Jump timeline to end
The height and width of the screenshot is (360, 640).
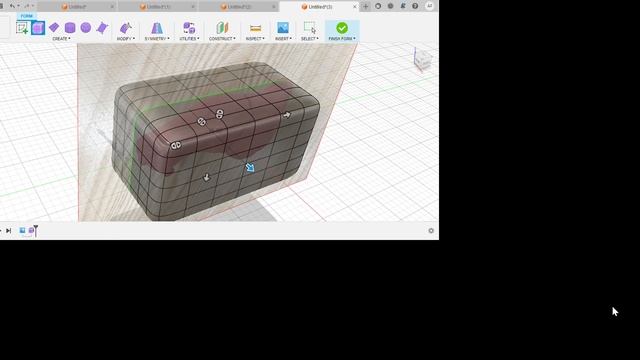coord(8,231)
